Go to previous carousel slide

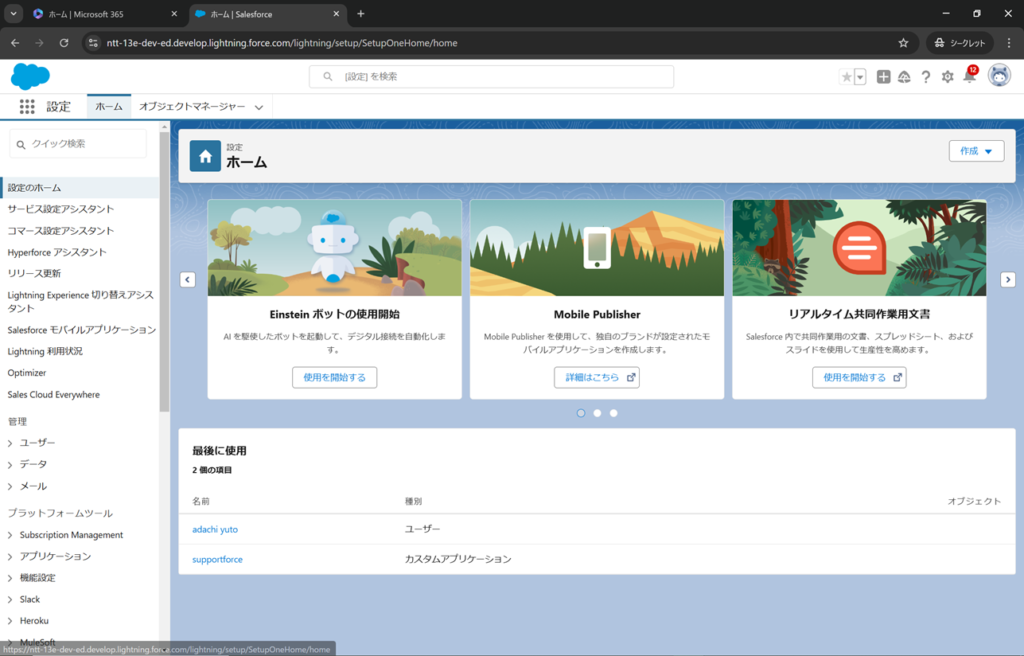coord(187,280)
